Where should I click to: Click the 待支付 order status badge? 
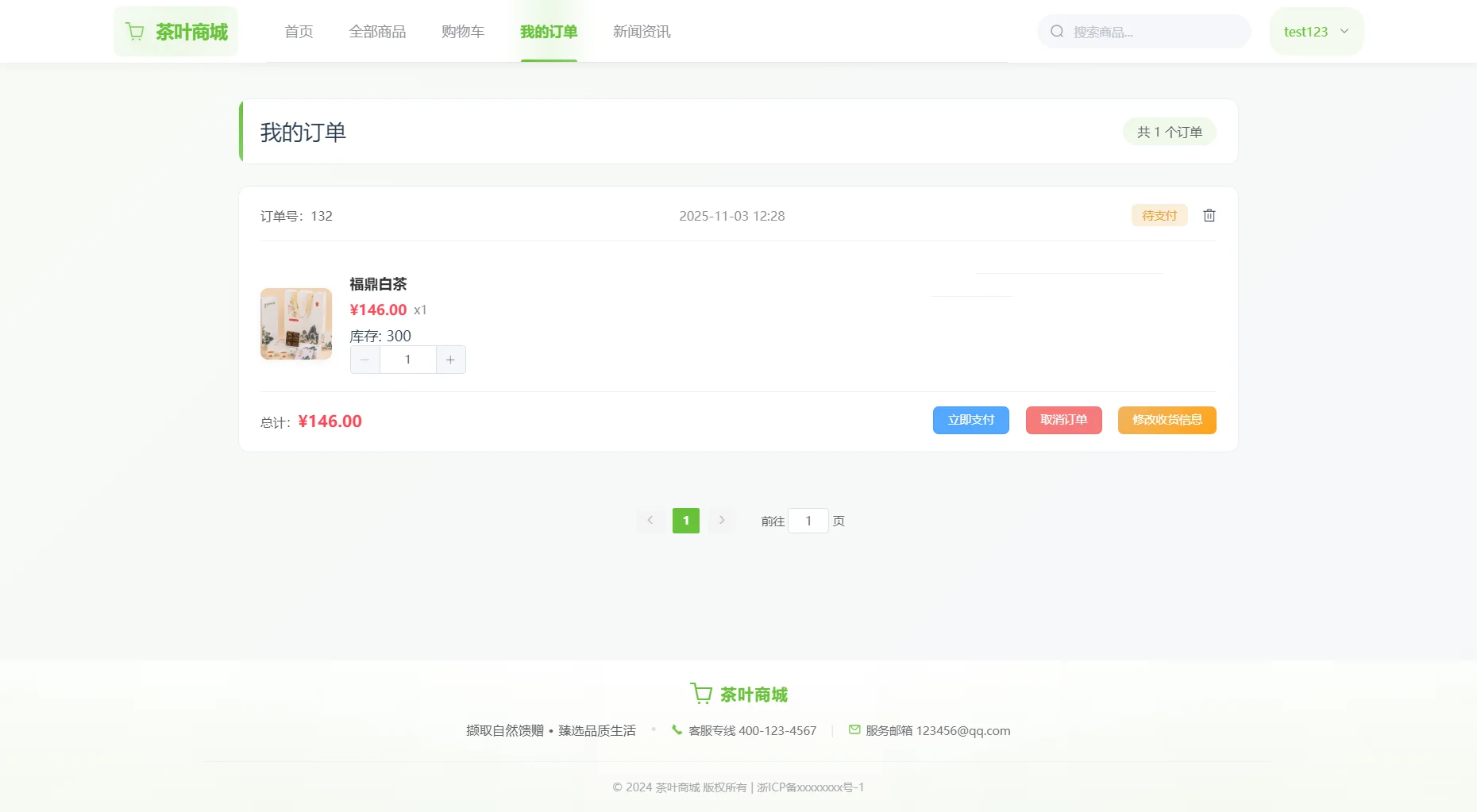click(1159, 215)
